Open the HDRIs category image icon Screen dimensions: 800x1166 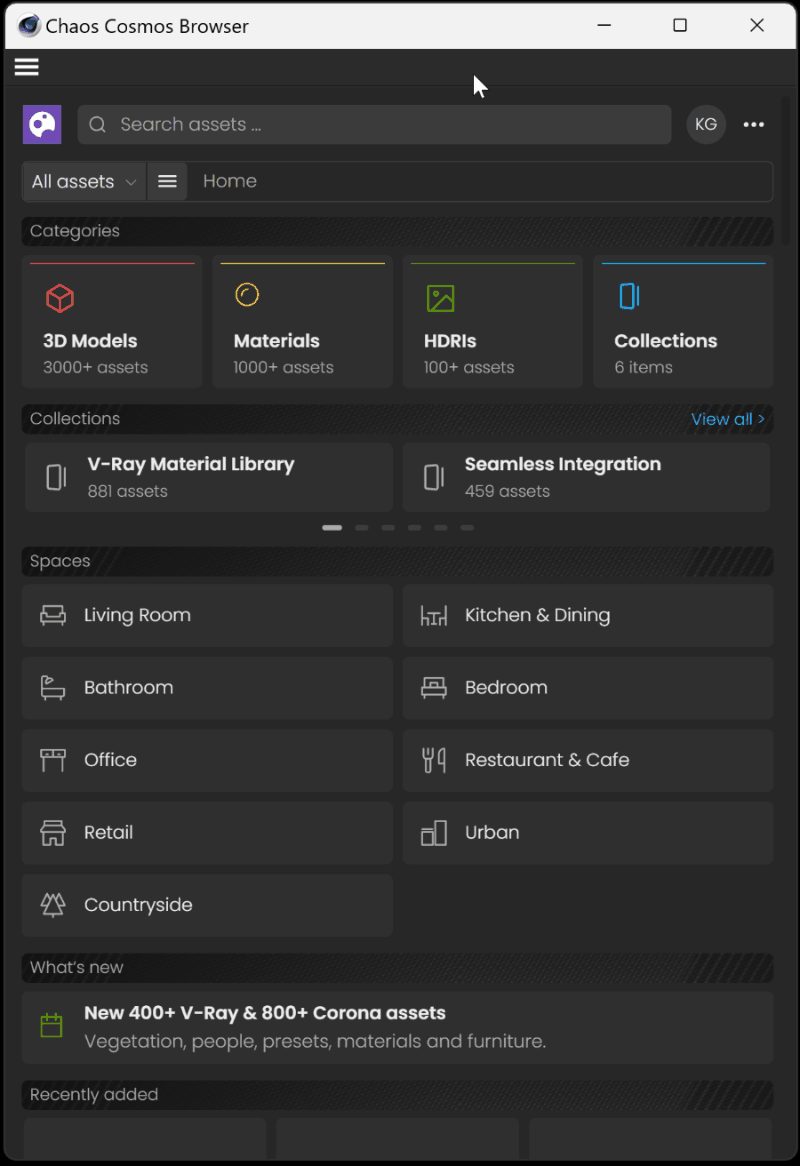pyautogui.click(x=440, y=298)
